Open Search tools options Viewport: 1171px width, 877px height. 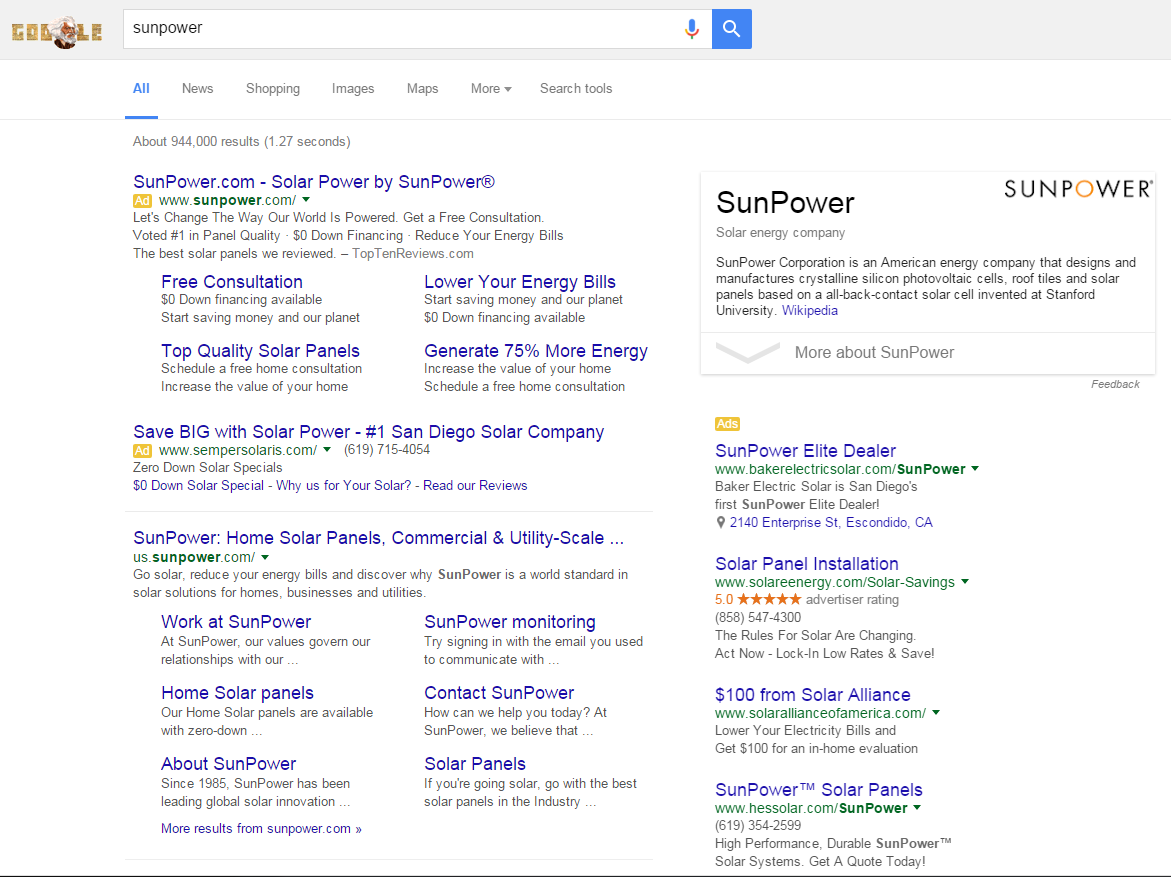(x=576, y=89)
